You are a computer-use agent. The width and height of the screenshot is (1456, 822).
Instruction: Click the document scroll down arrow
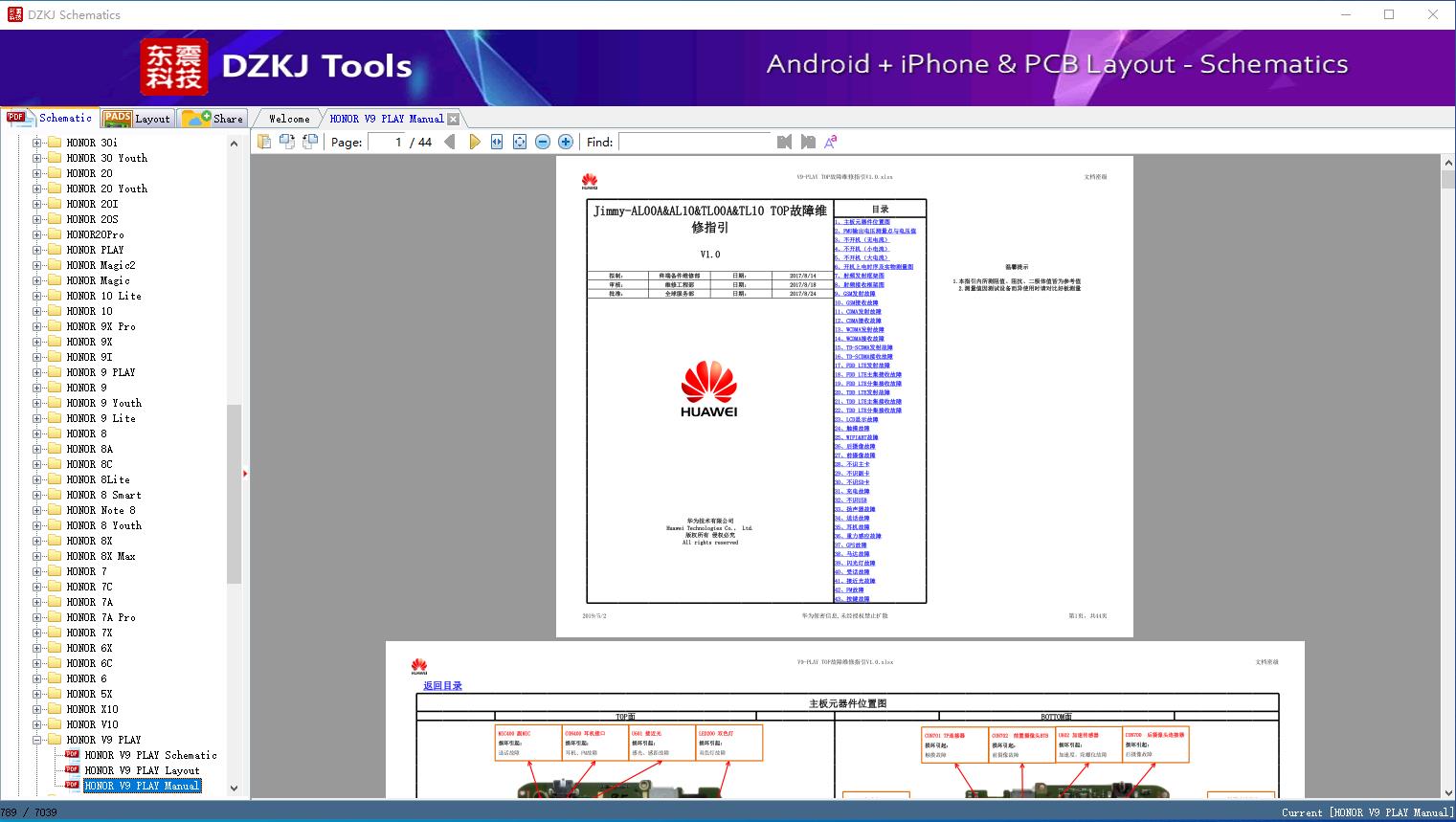[1448, 791]
